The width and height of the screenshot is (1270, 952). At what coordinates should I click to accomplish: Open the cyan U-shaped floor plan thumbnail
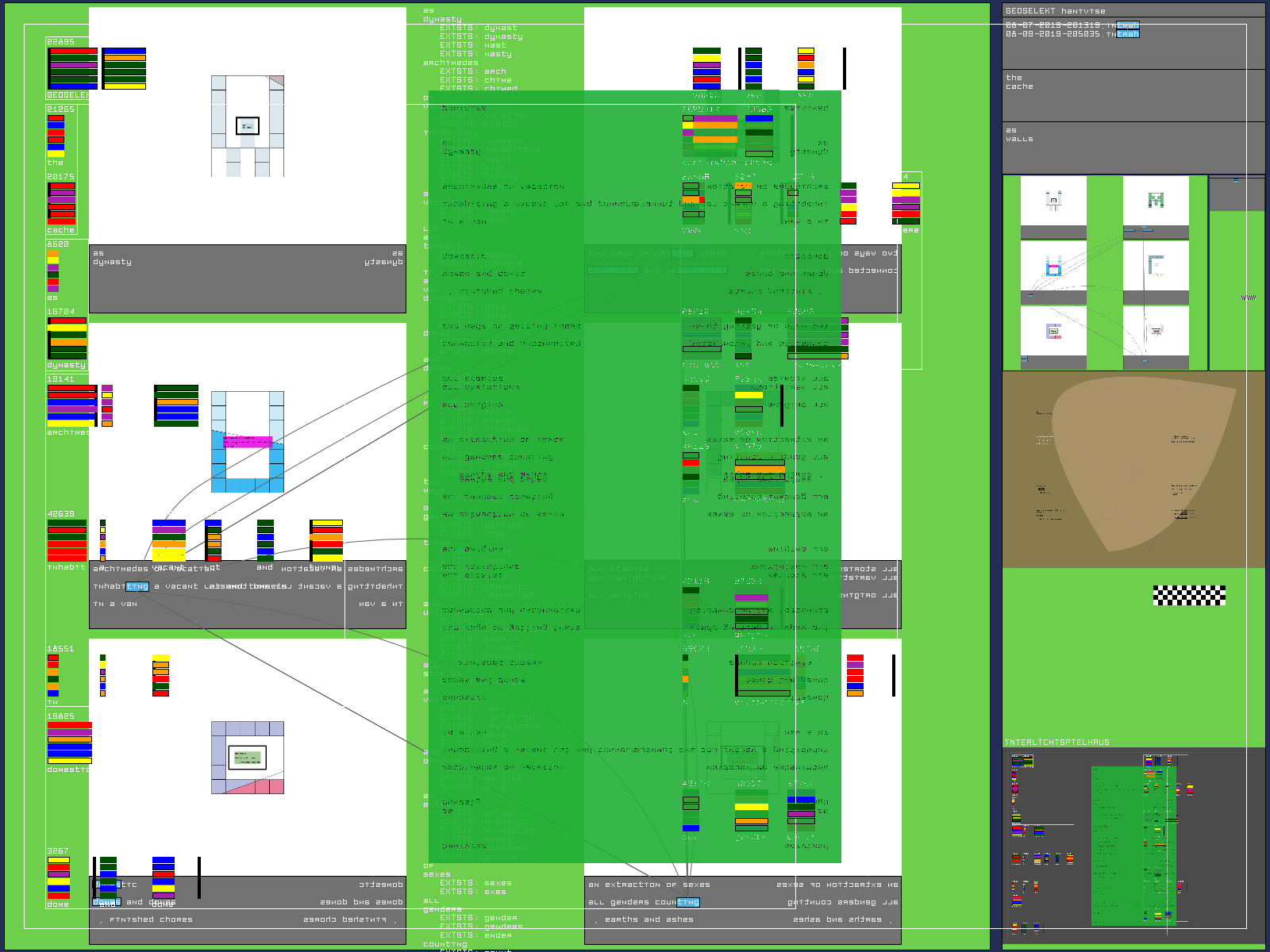(1053, 266)
